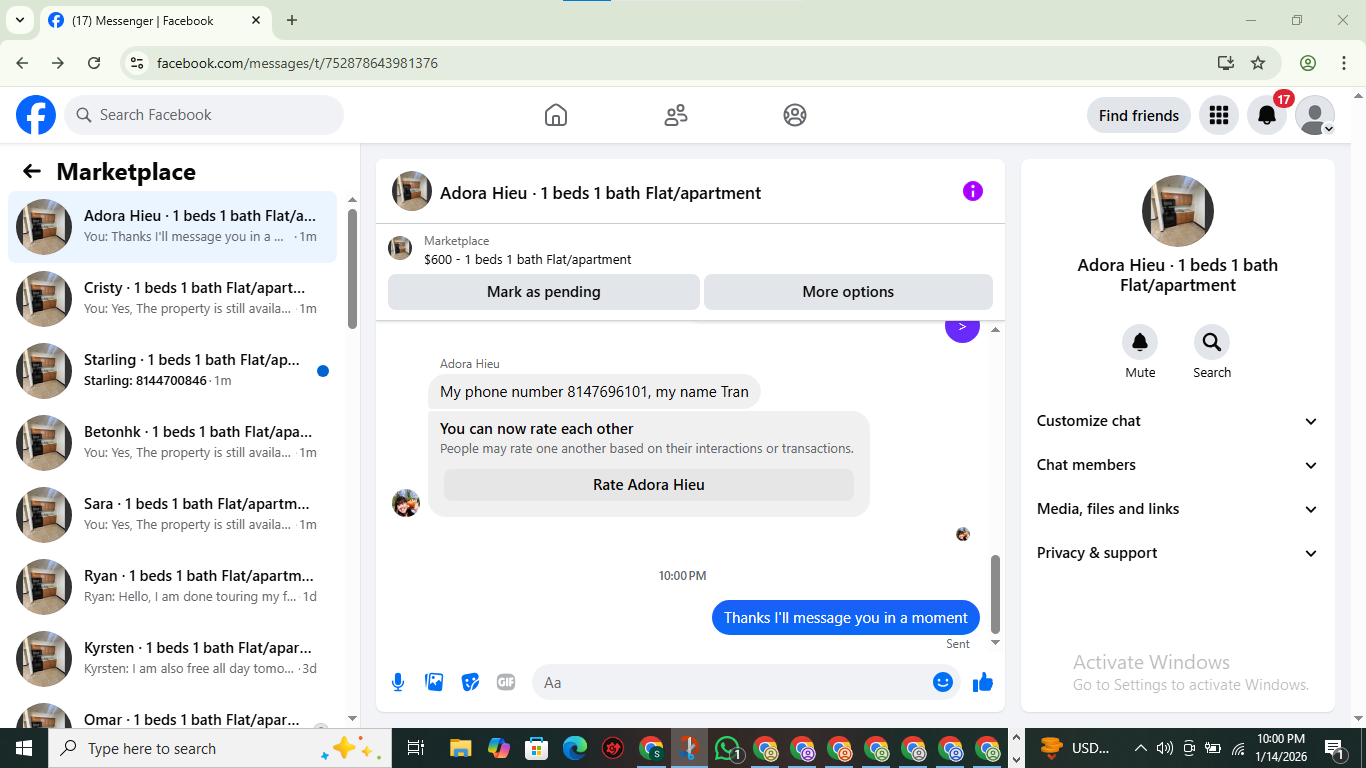Bookmark this page with star icon

(1258, 63)
